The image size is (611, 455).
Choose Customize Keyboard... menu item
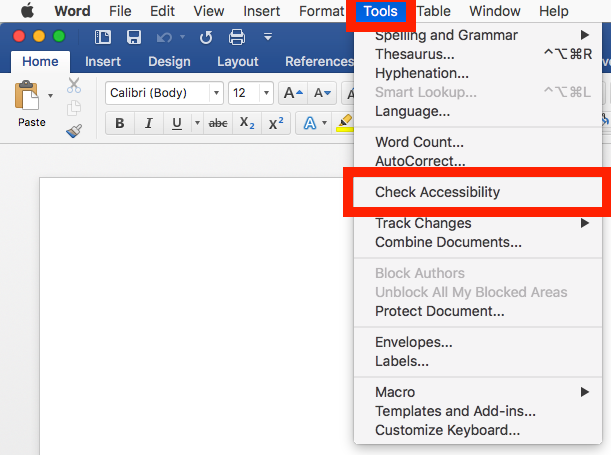click(x=478, y=430)
